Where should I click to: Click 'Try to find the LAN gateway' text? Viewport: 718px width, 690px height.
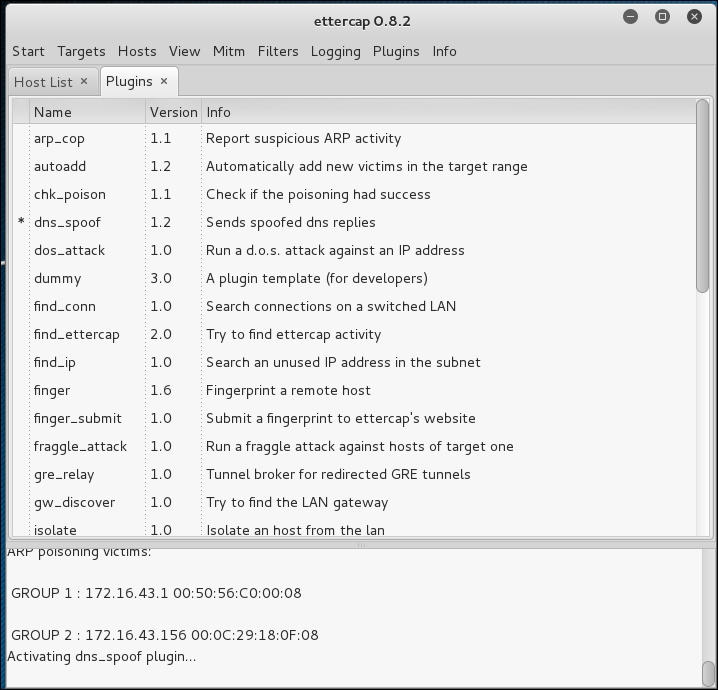tap(297, 503)
